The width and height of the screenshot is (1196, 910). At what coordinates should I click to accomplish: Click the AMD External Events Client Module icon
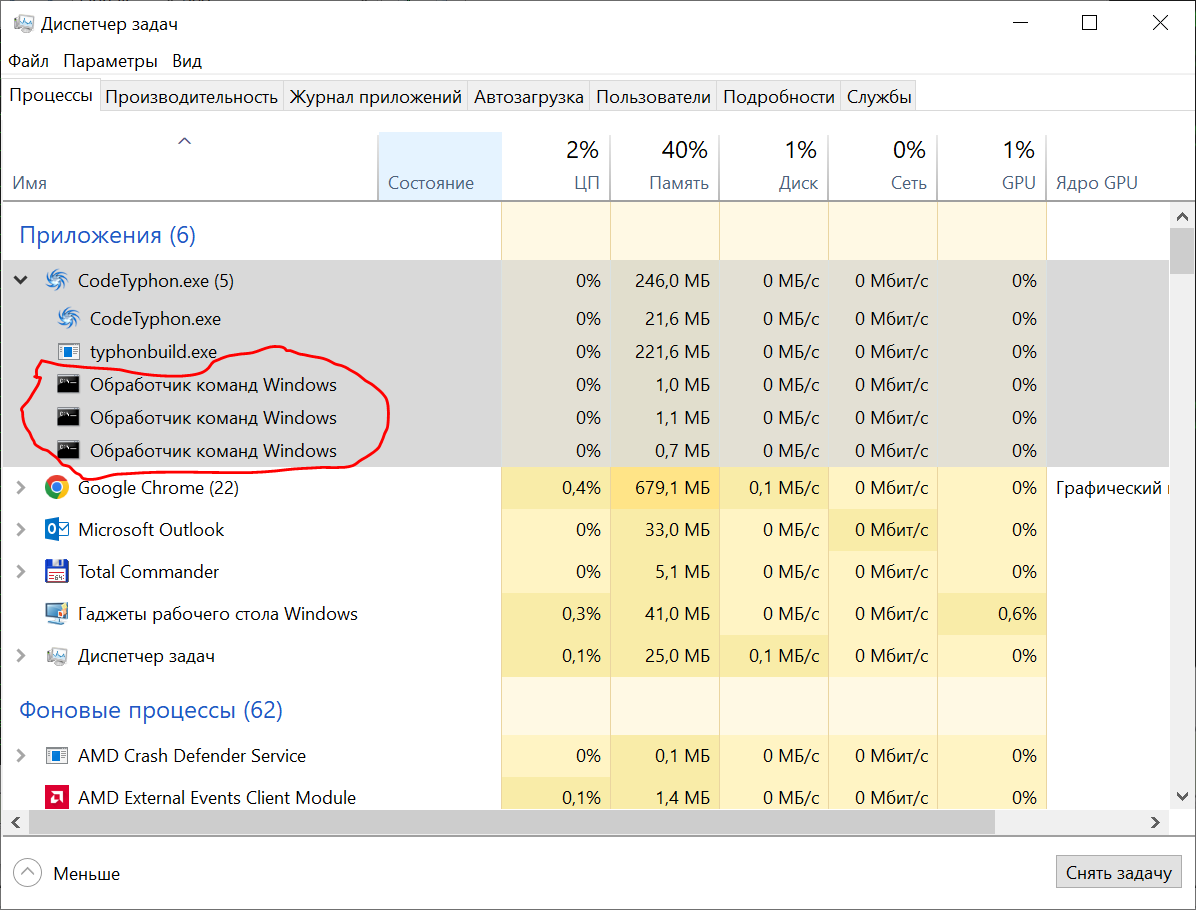(56, 797)
